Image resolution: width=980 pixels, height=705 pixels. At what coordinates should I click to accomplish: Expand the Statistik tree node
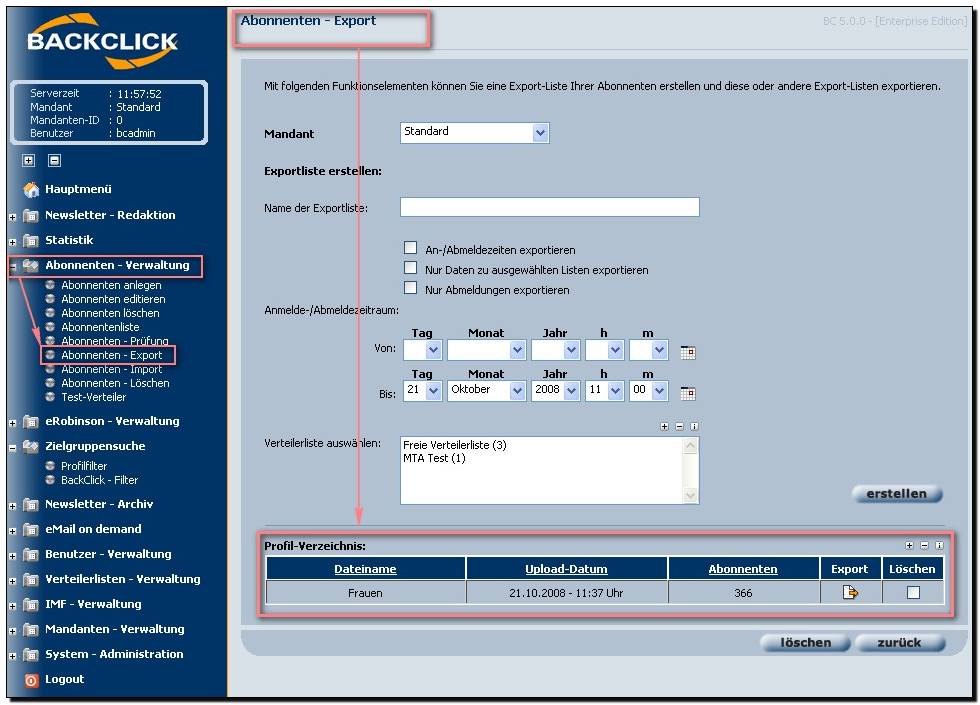click(13, 241)
